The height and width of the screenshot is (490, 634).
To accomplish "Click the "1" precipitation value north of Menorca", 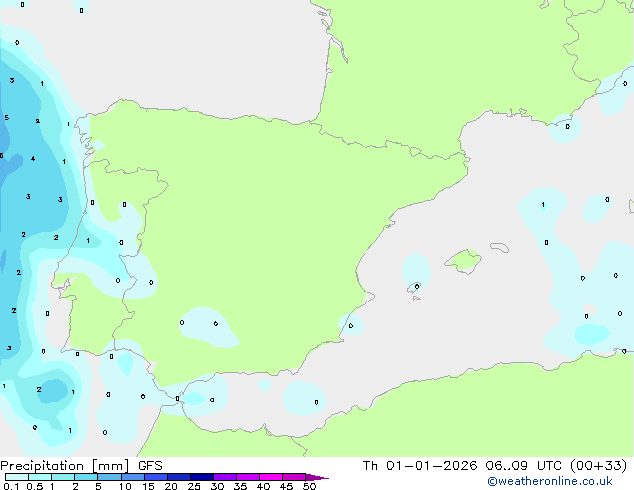I will pyautogui.click(x=543, y=205).
